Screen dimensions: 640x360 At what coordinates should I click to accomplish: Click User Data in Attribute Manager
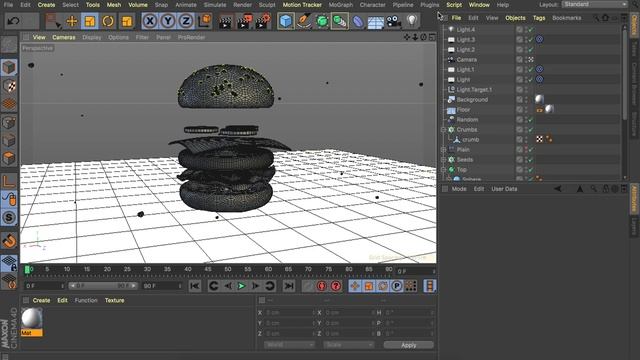(x=504, y=189)
